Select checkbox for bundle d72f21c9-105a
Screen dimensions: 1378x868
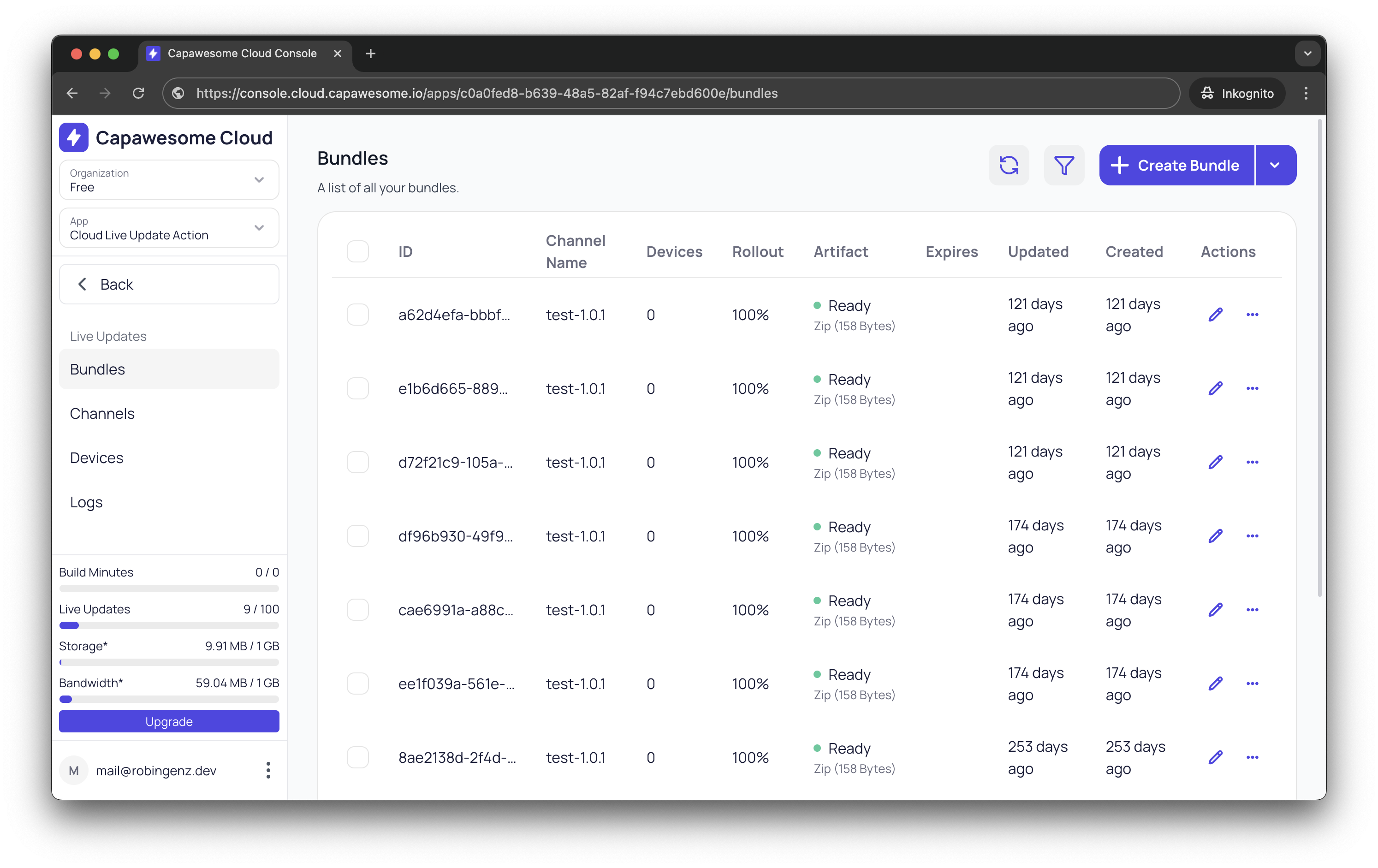(358, 462)
